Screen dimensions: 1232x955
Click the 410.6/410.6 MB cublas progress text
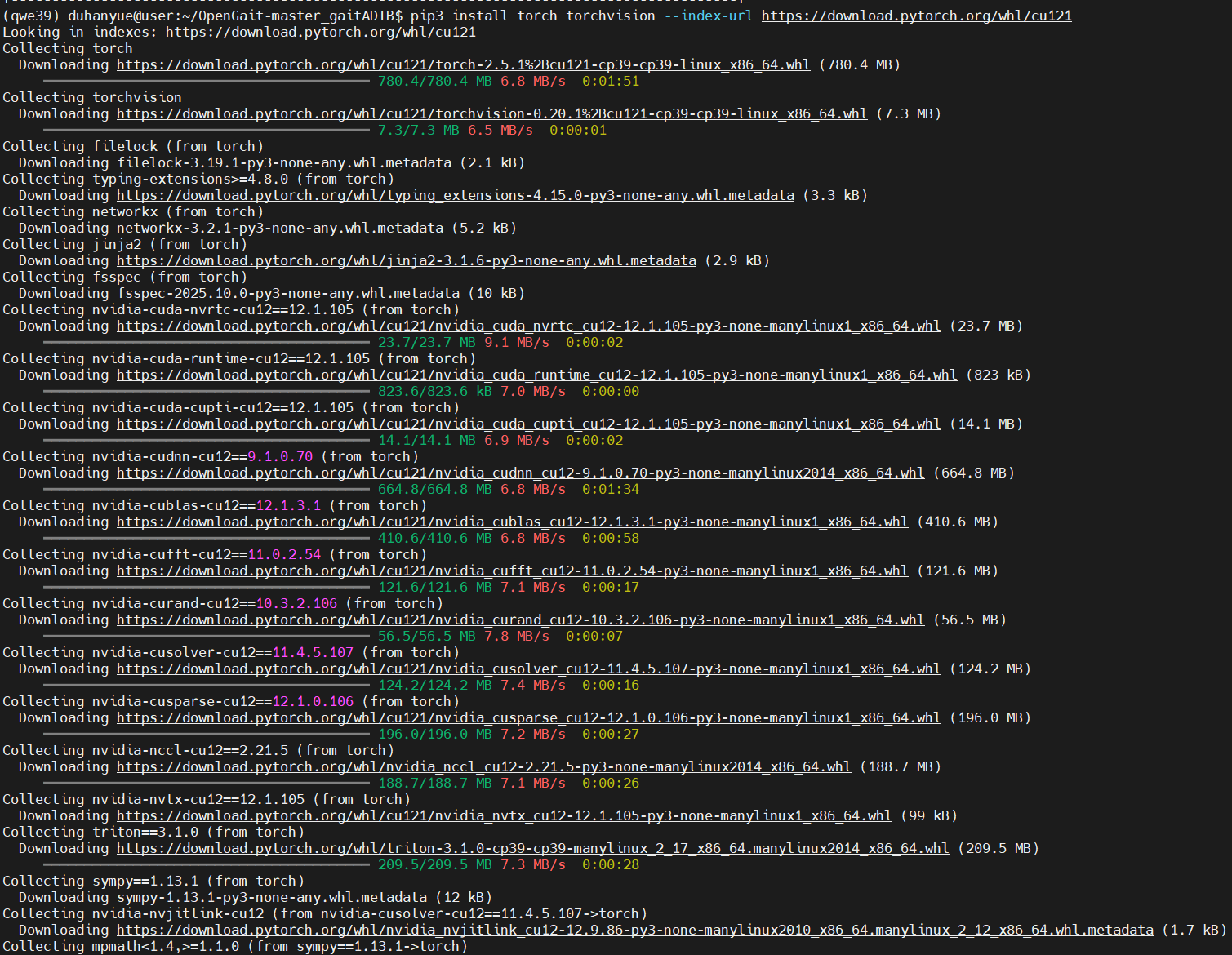[x=434, y=538]
